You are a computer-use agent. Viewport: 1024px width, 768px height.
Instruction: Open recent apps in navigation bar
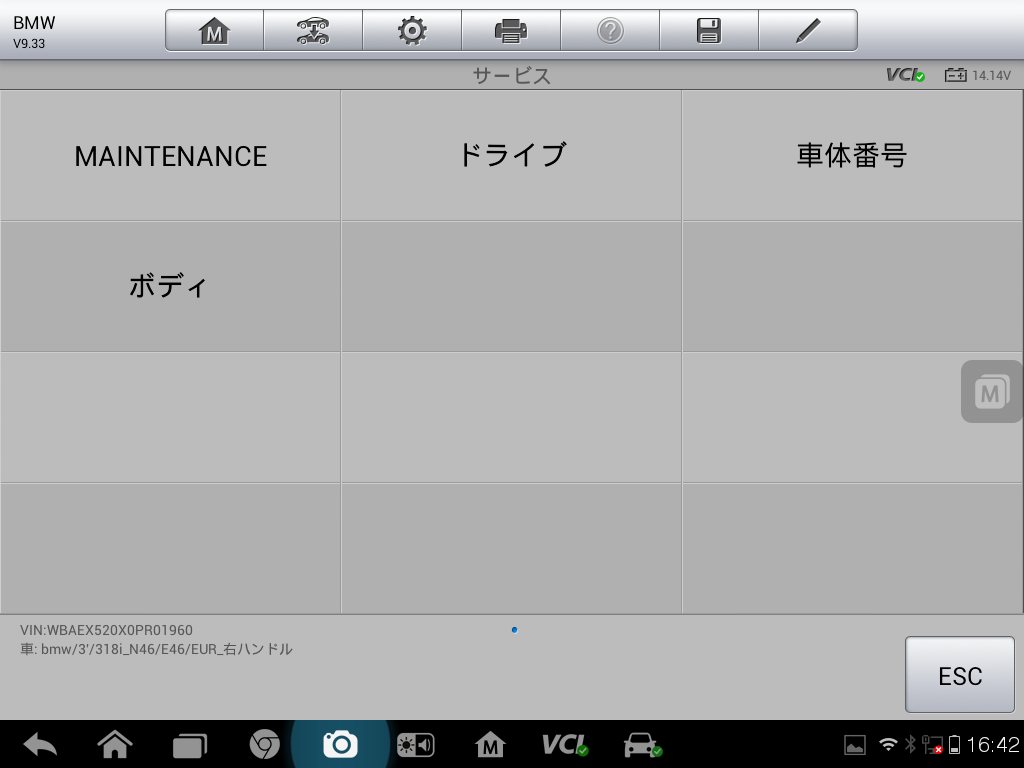coord(189,745)
